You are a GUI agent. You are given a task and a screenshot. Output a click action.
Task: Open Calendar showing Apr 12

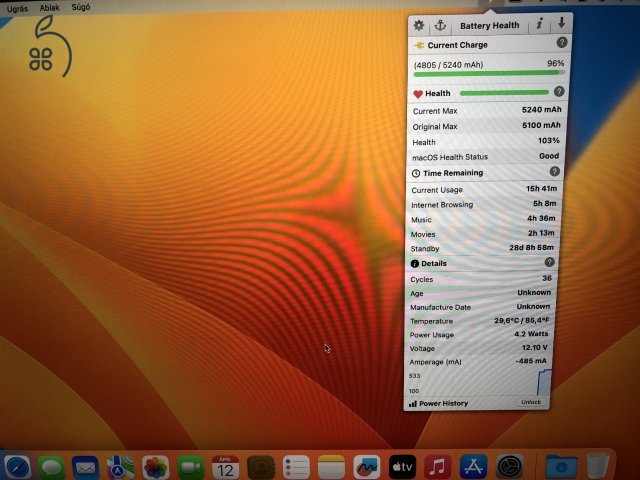[x=225, y=468]
